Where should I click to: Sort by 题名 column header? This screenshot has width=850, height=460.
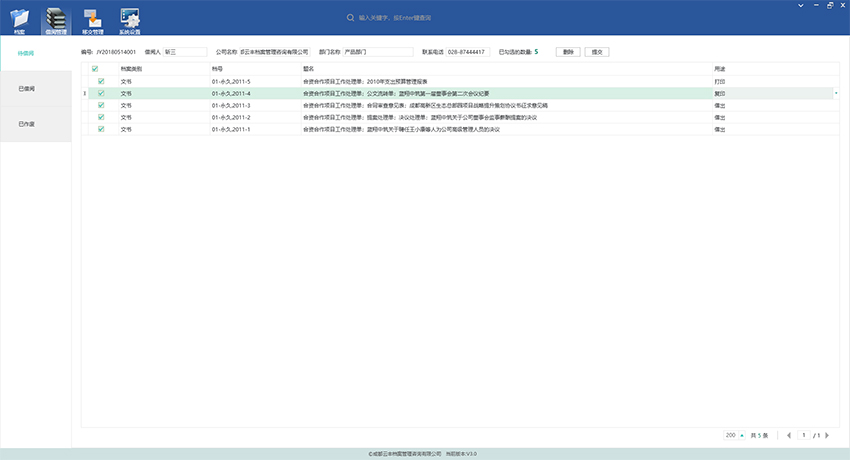tap(507, 69)
